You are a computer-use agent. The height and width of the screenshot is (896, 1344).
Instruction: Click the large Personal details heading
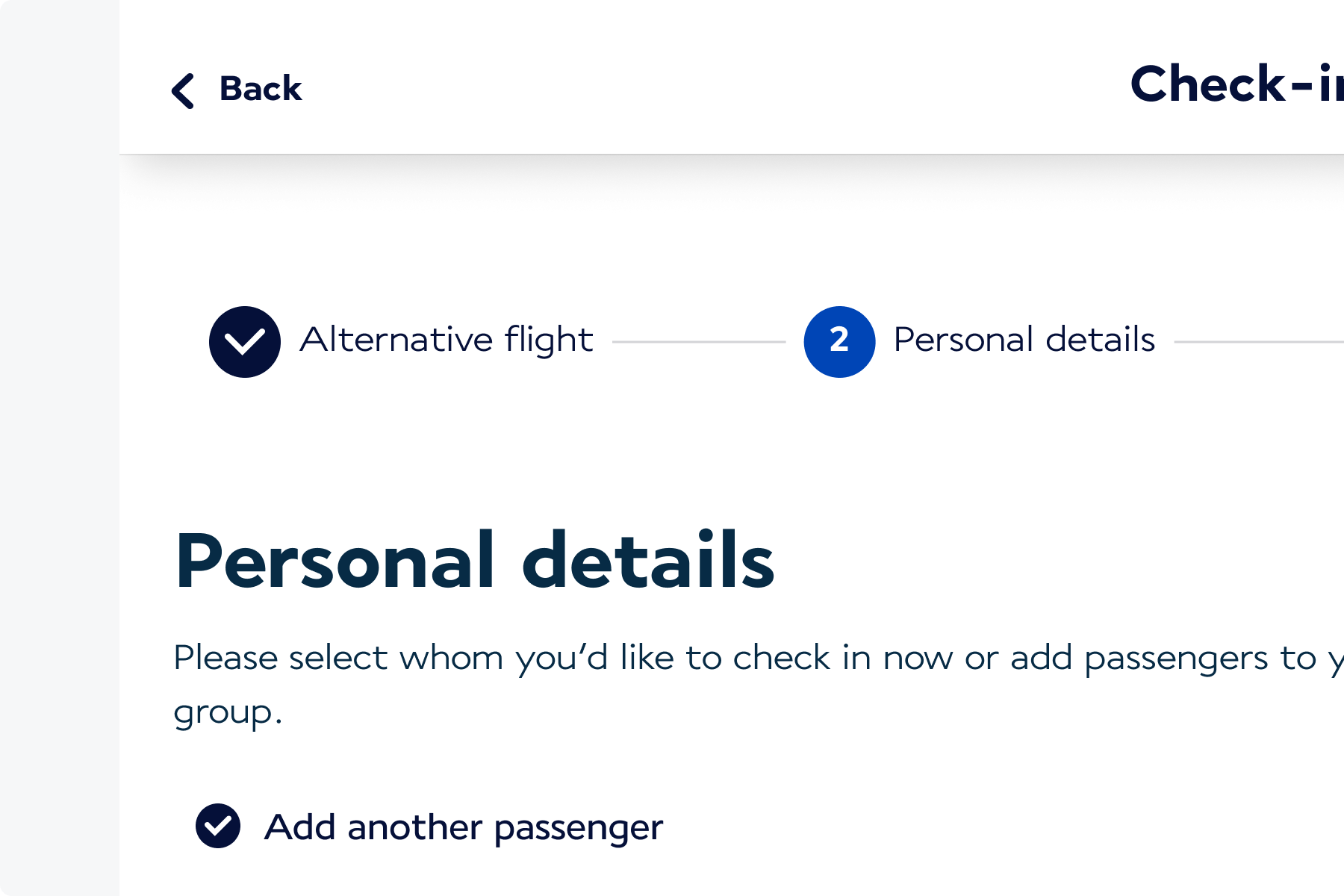pos(475,561)
